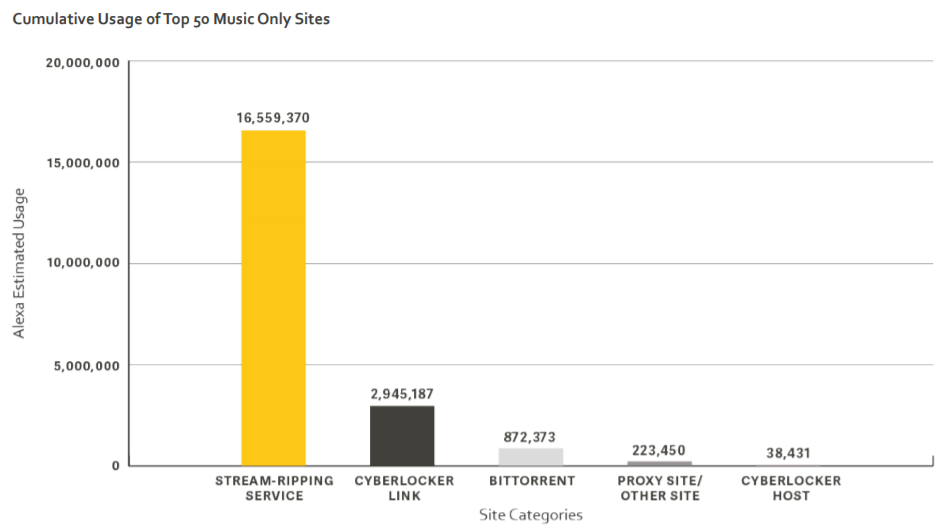The image size is (952, 529).
Task: Click the dark Cyberlocker Link bar
Action: click(x=402, y=435)
